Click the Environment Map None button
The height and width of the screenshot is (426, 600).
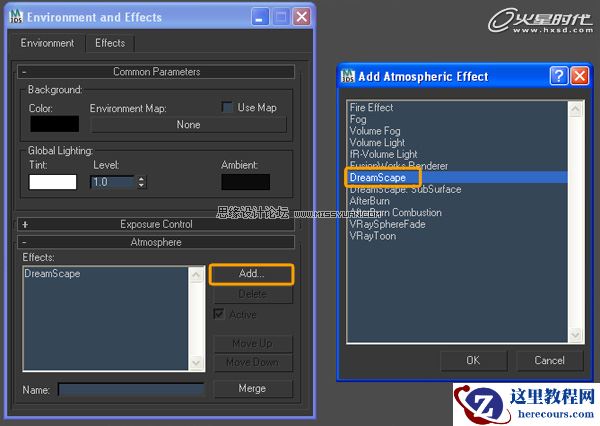coord(188,125)
